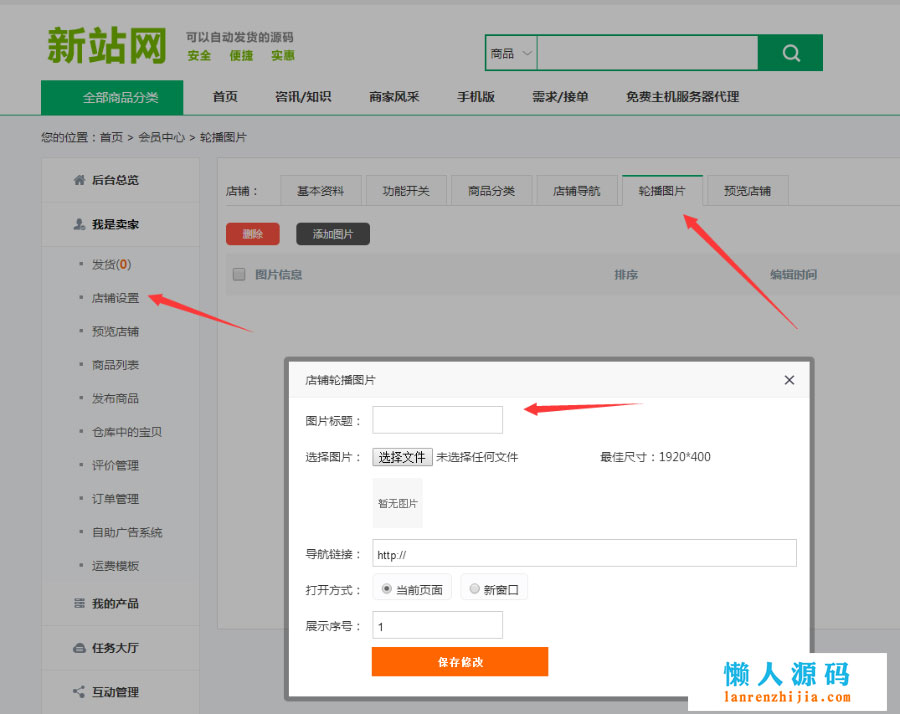The image size is (900, 714).
Task: Focus the 图片标题 text field
Action: 437,420
